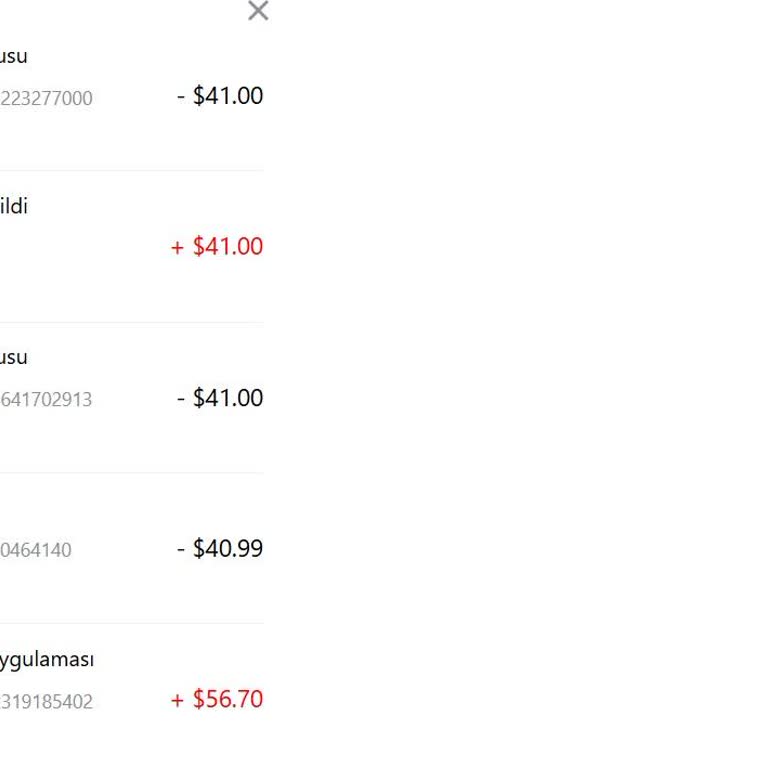Close the transaction panel with the X icon
Screen dimensions: 768x768
[x=258, y=11]
